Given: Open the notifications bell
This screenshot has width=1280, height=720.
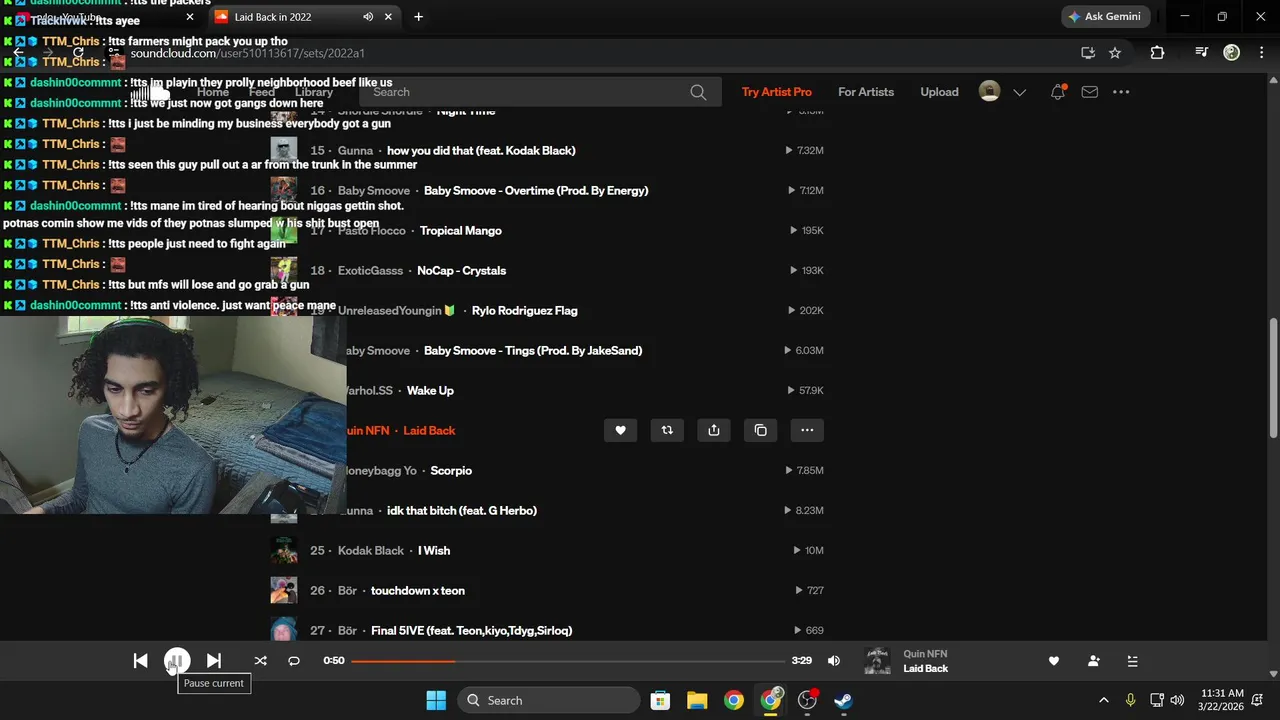Looking at the screenshot, I should (1058, 92).
